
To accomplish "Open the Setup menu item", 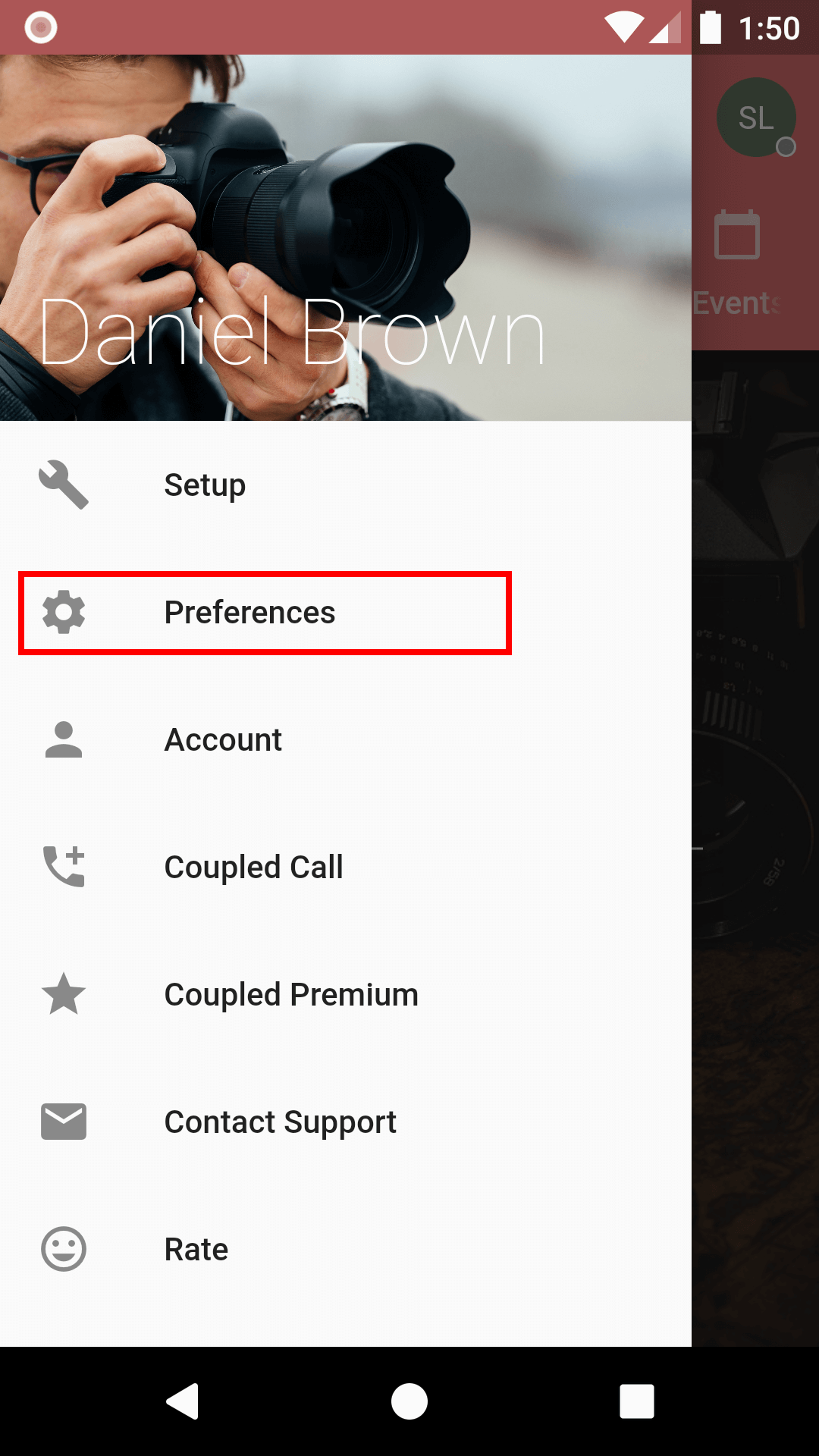I will tap(205, 485).
